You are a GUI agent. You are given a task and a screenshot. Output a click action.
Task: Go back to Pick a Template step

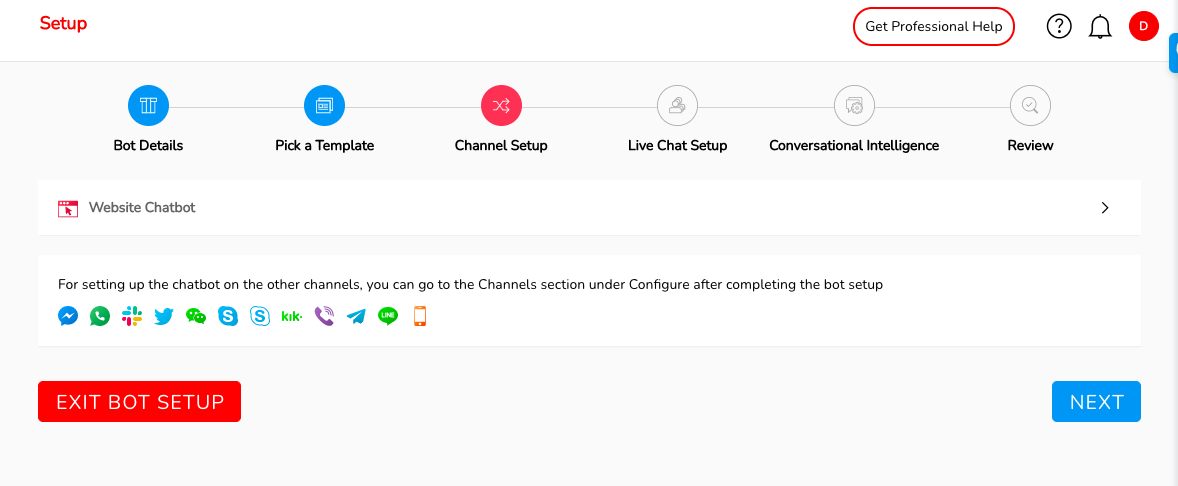(x=324, y=105)
